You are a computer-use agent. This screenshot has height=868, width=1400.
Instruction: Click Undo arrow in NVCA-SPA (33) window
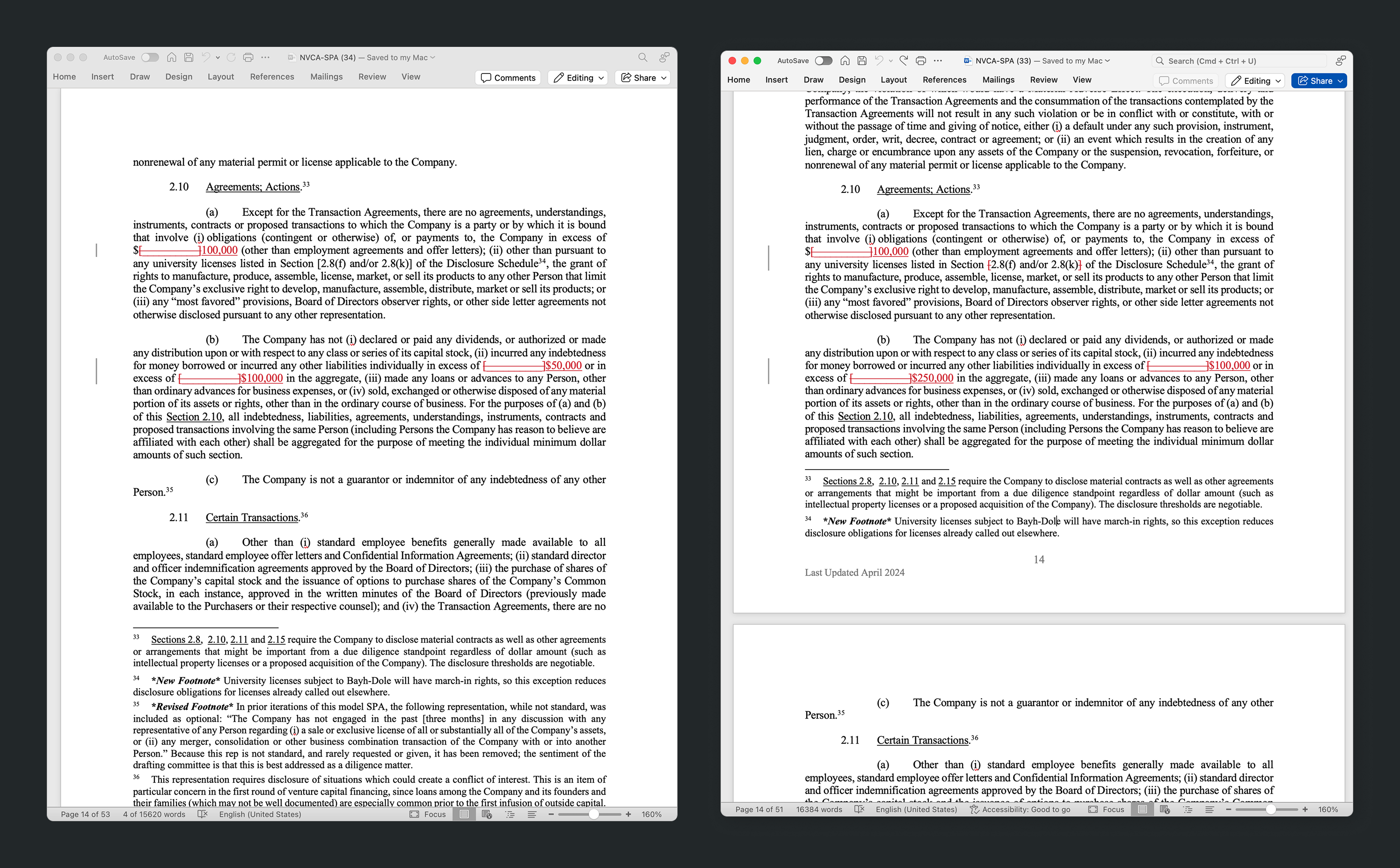(879, 61)
